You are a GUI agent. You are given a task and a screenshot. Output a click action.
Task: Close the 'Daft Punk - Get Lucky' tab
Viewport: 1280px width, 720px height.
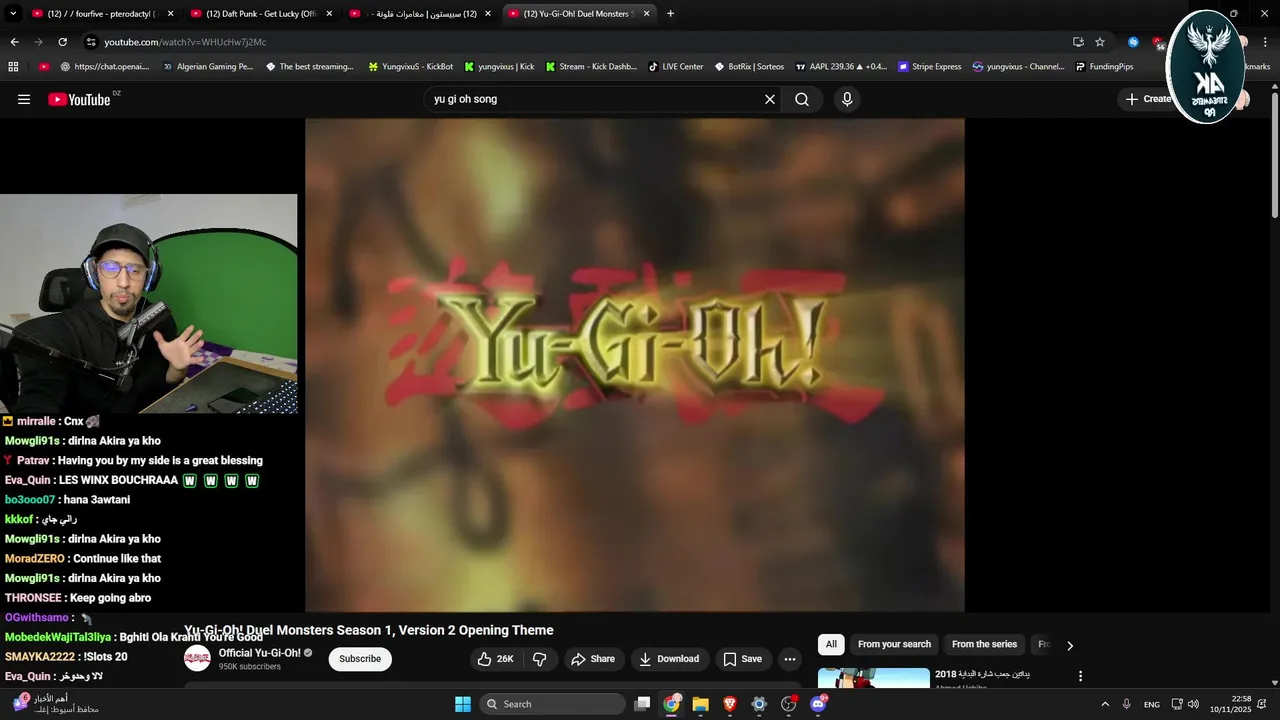tap(329, 14)
